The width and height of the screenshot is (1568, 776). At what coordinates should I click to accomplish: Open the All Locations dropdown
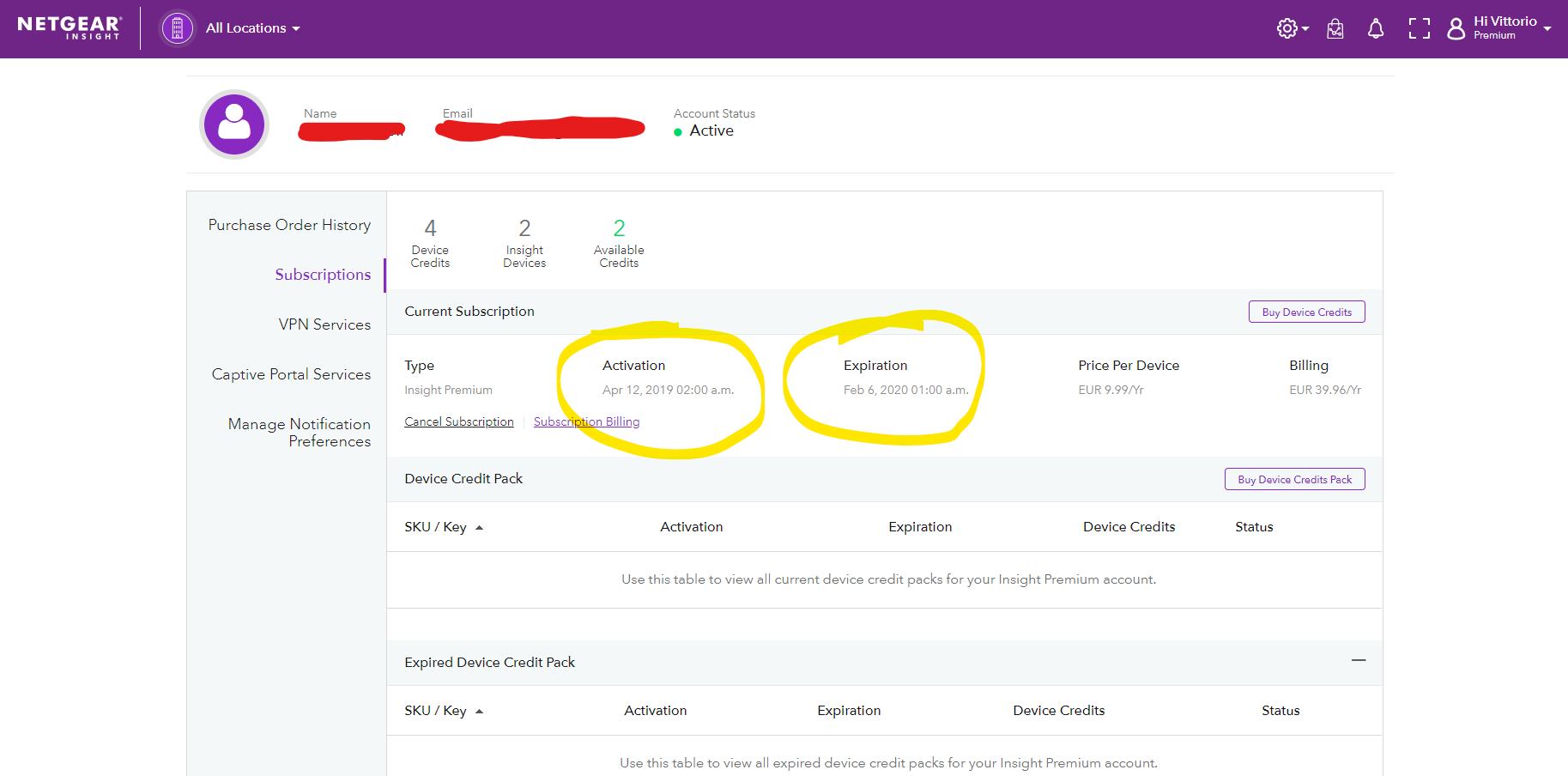point(252,28)
